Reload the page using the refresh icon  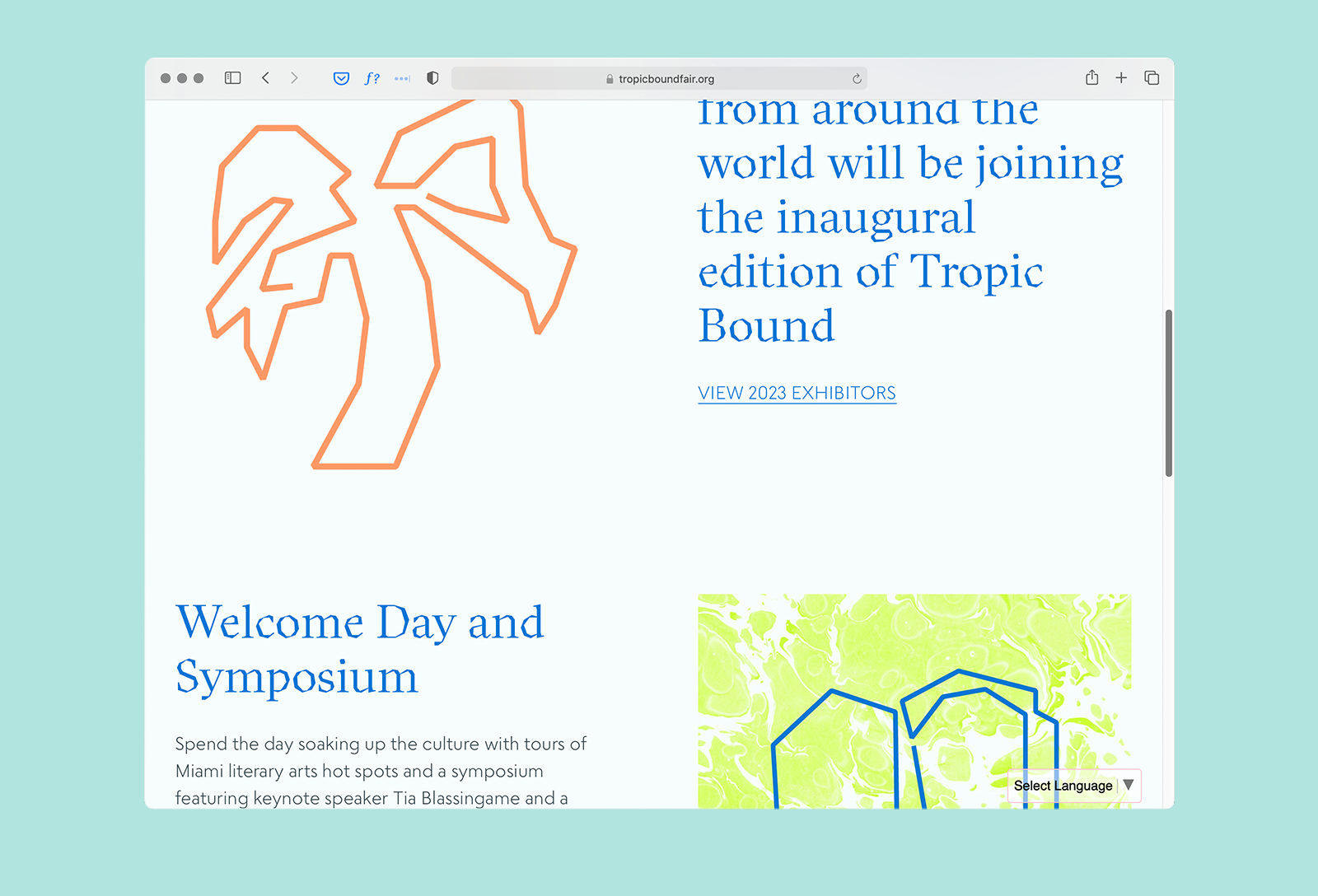pos(857,78)
